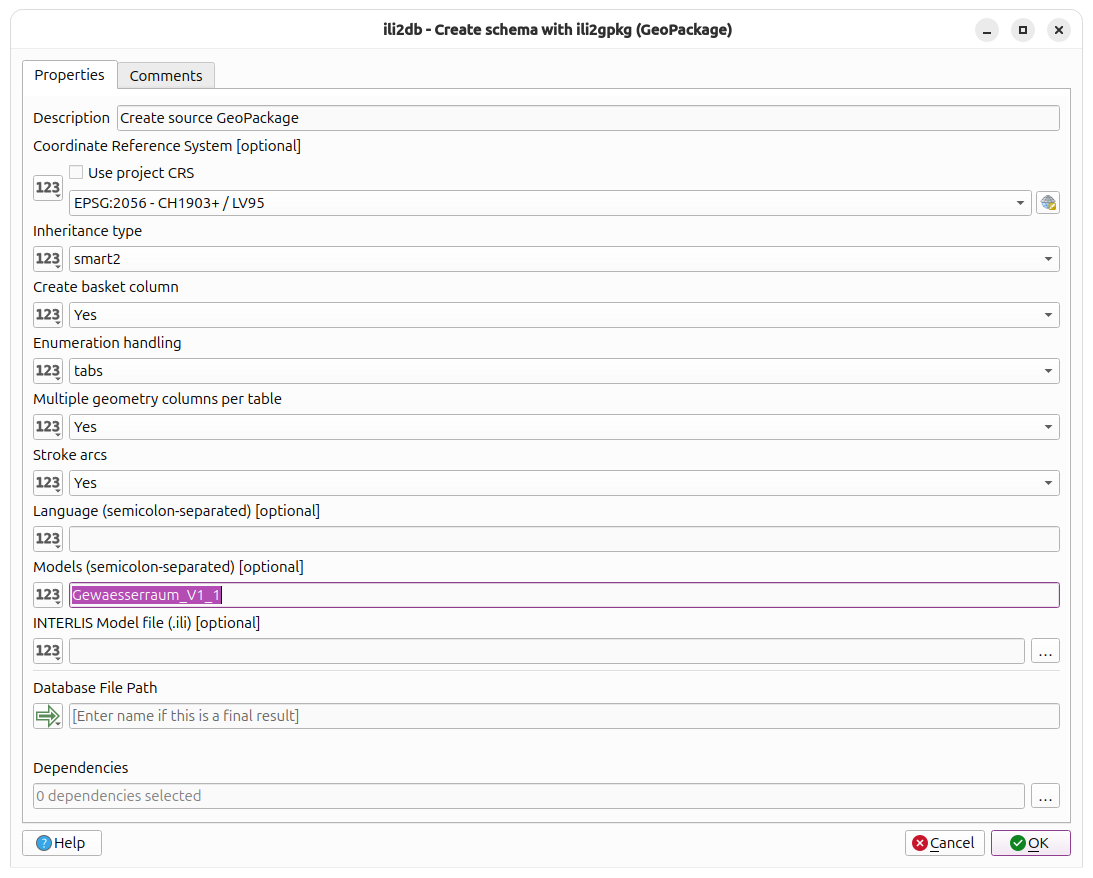This screenshot has width=1093, height=878.
Task: Click the Models field containing Gewaesserraum_V1_1
Action: (564, 595)
